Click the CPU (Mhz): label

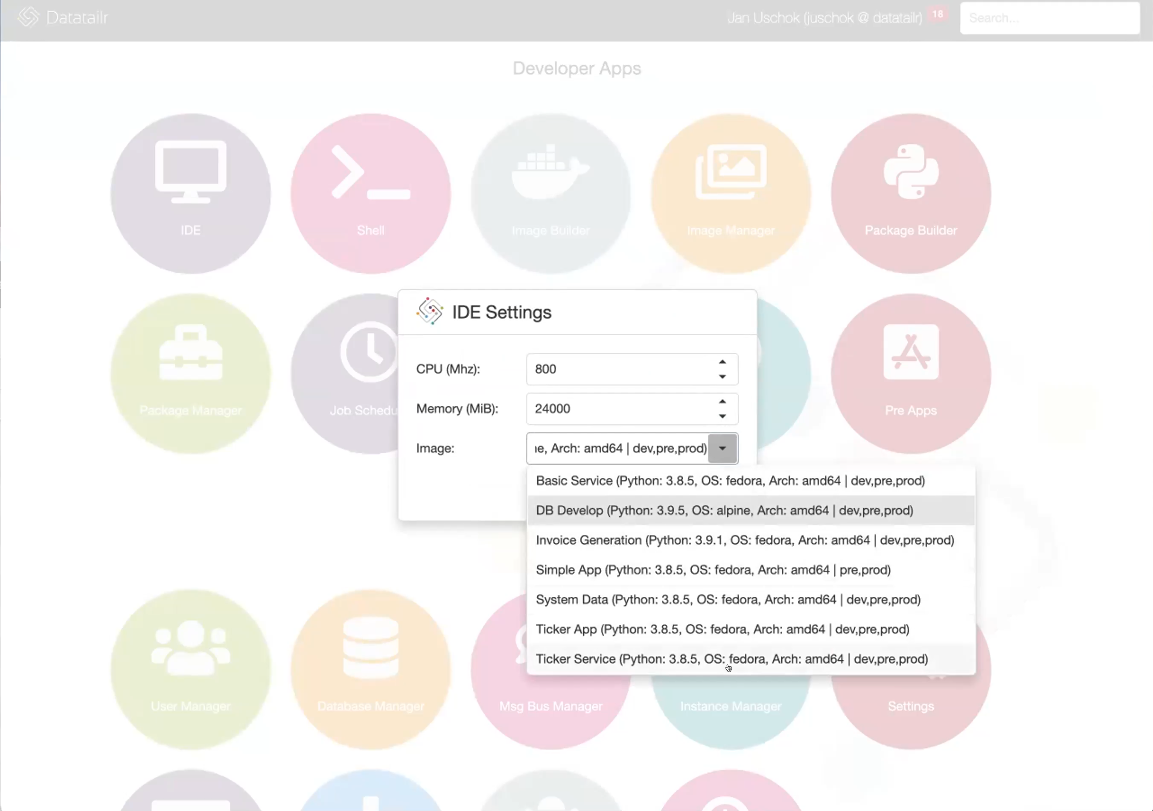(448, 369)
